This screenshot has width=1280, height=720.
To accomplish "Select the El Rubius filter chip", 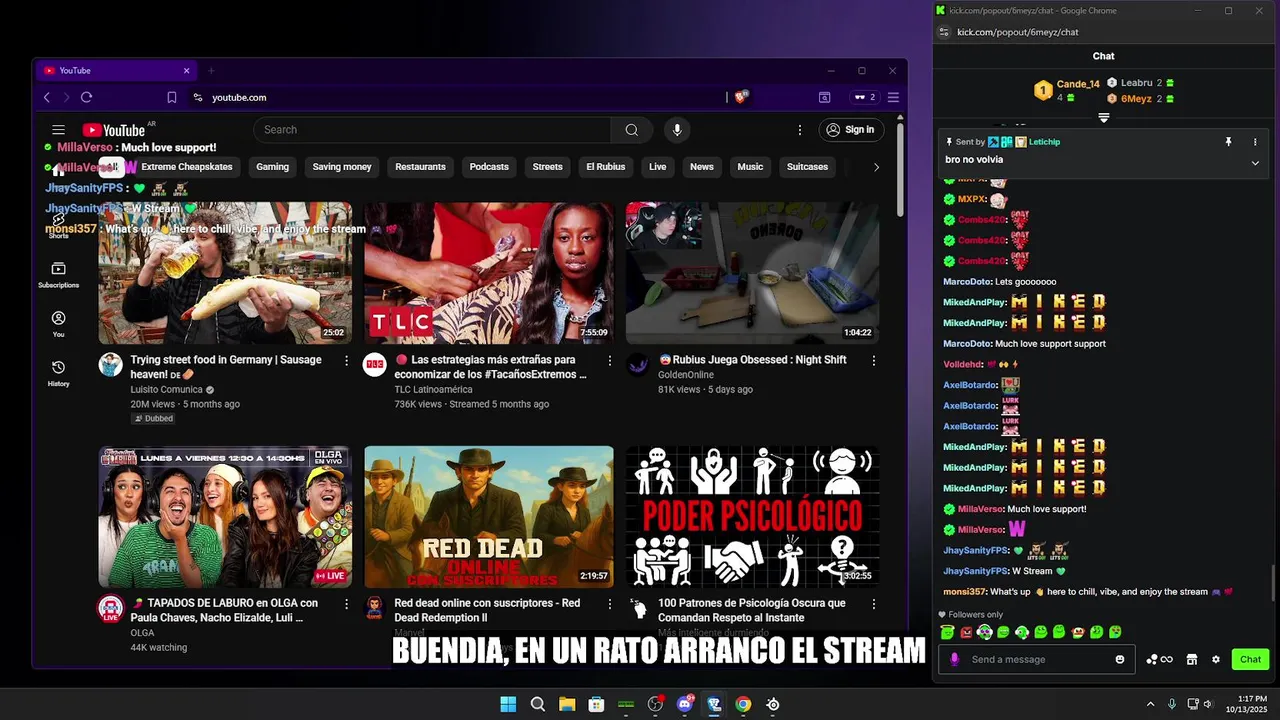I will pos(606,167).
